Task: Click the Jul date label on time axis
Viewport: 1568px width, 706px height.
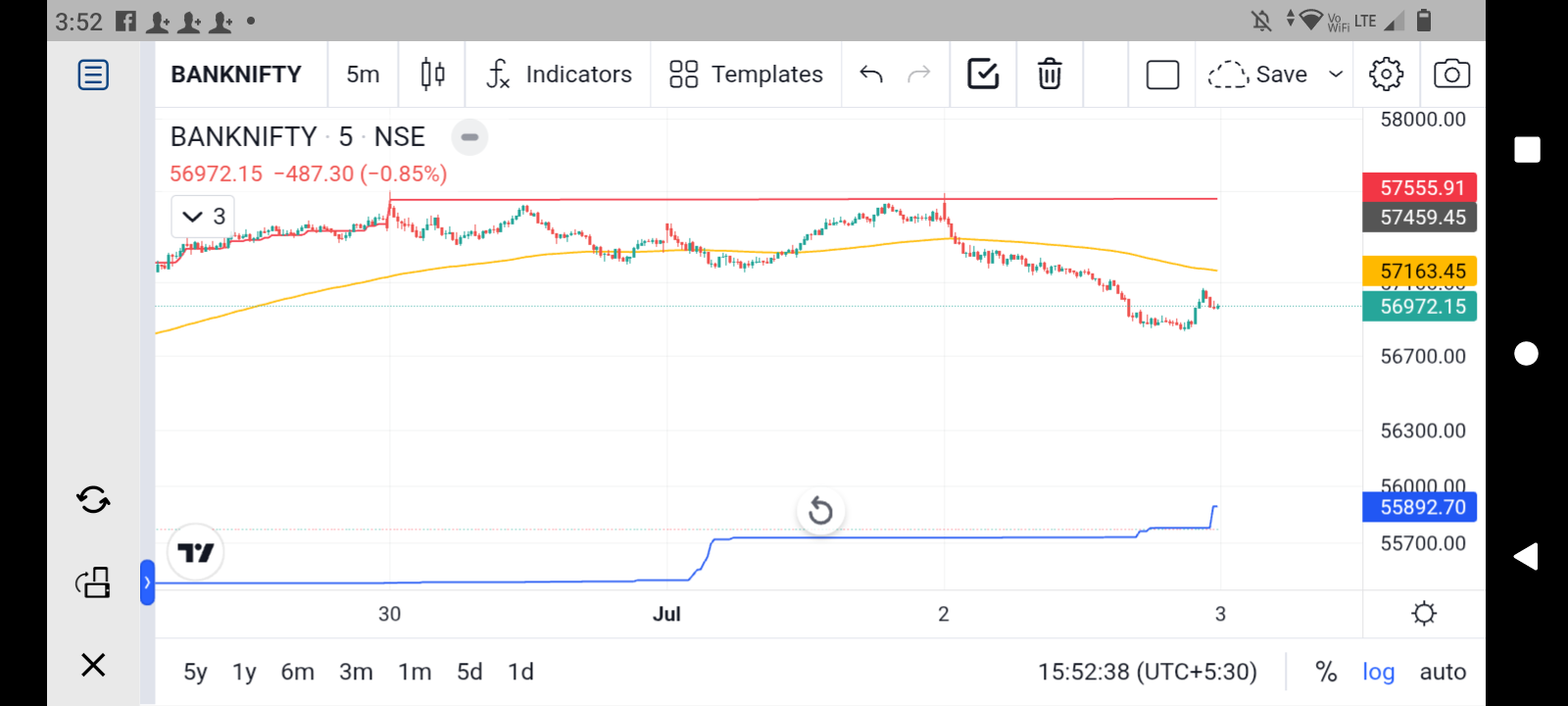Action: 666,614
